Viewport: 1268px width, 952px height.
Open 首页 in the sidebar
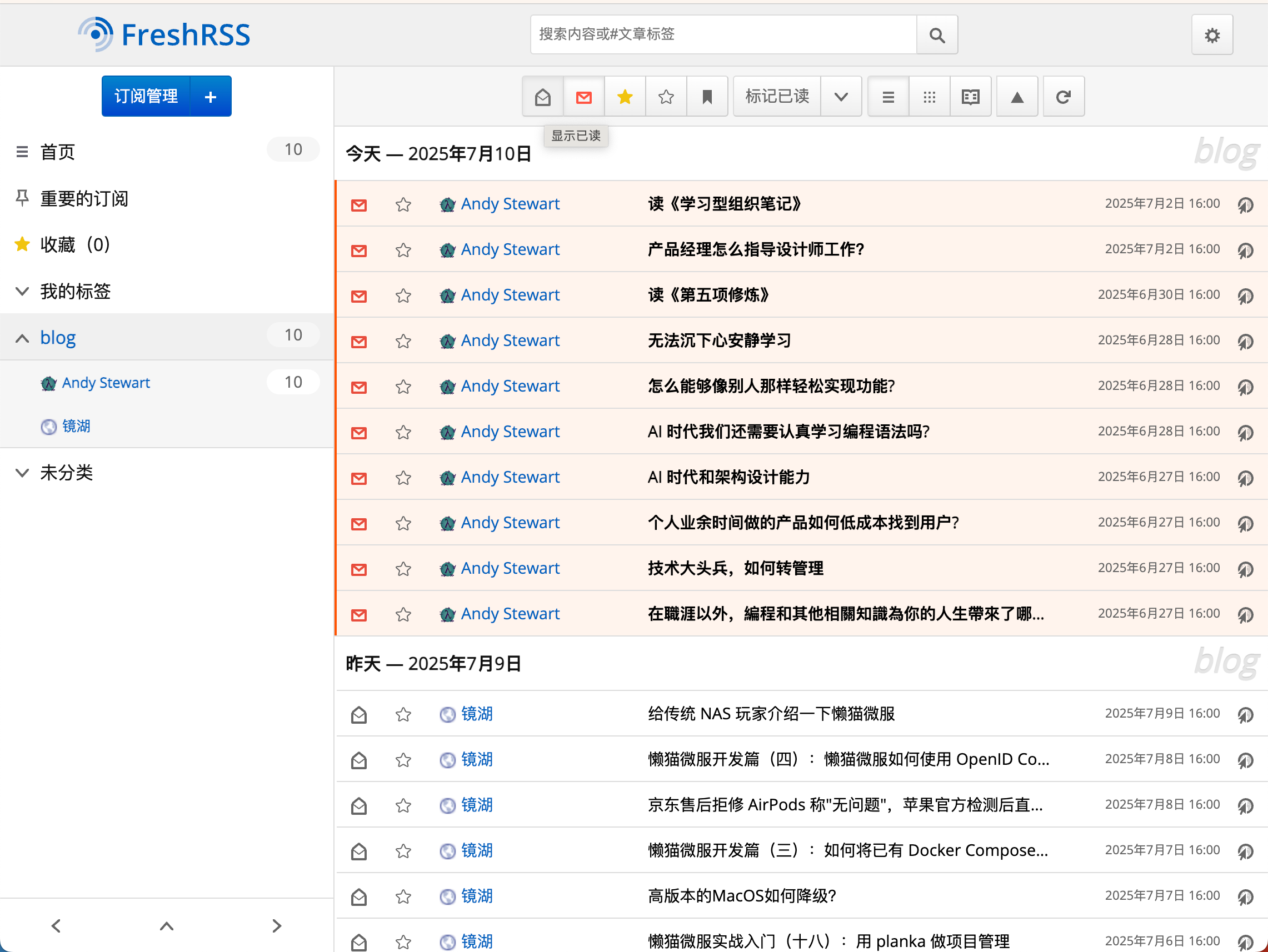pos(57,152)
